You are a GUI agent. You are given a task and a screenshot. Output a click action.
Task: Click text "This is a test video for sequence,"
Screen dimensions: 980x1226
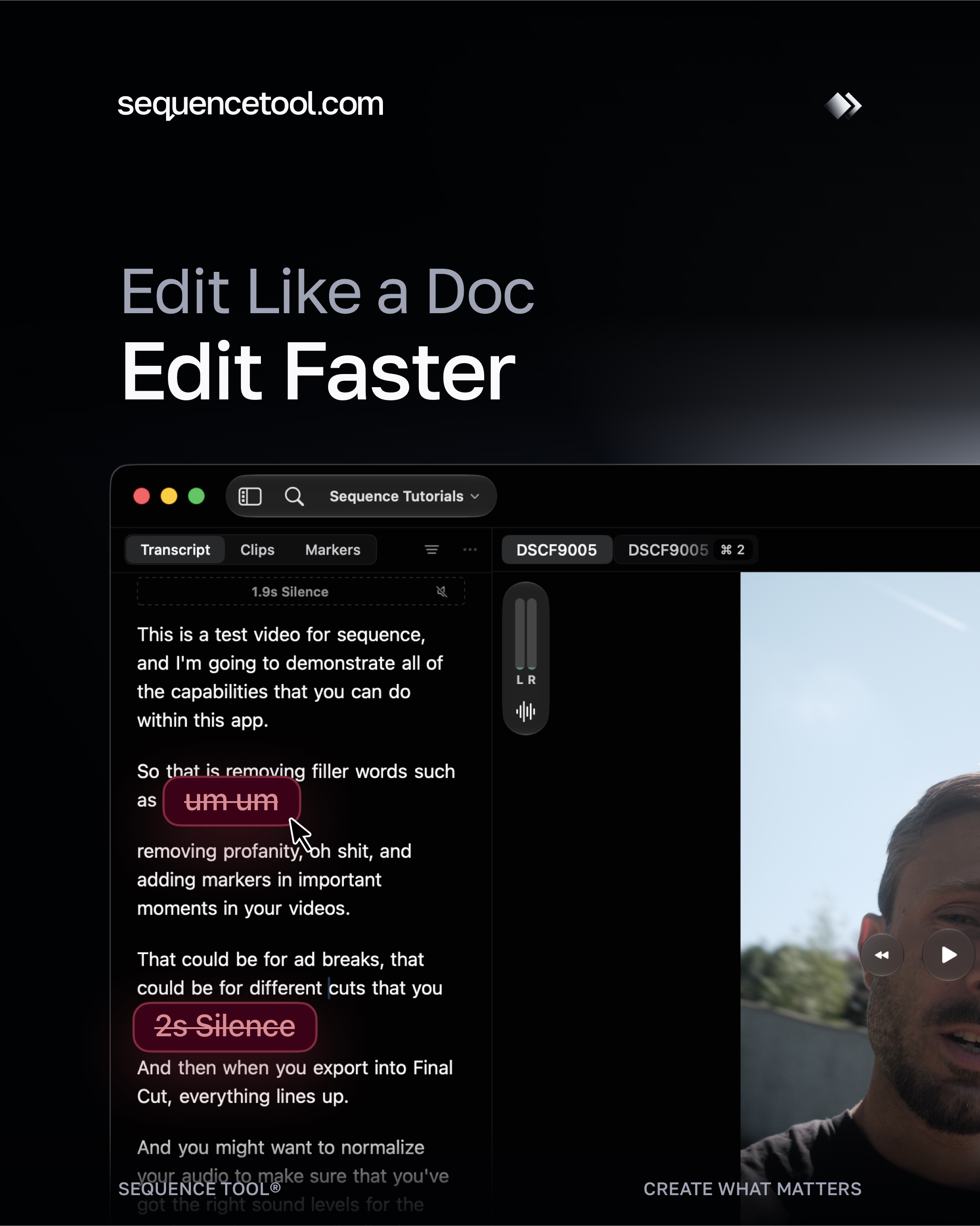coord(281,635)
